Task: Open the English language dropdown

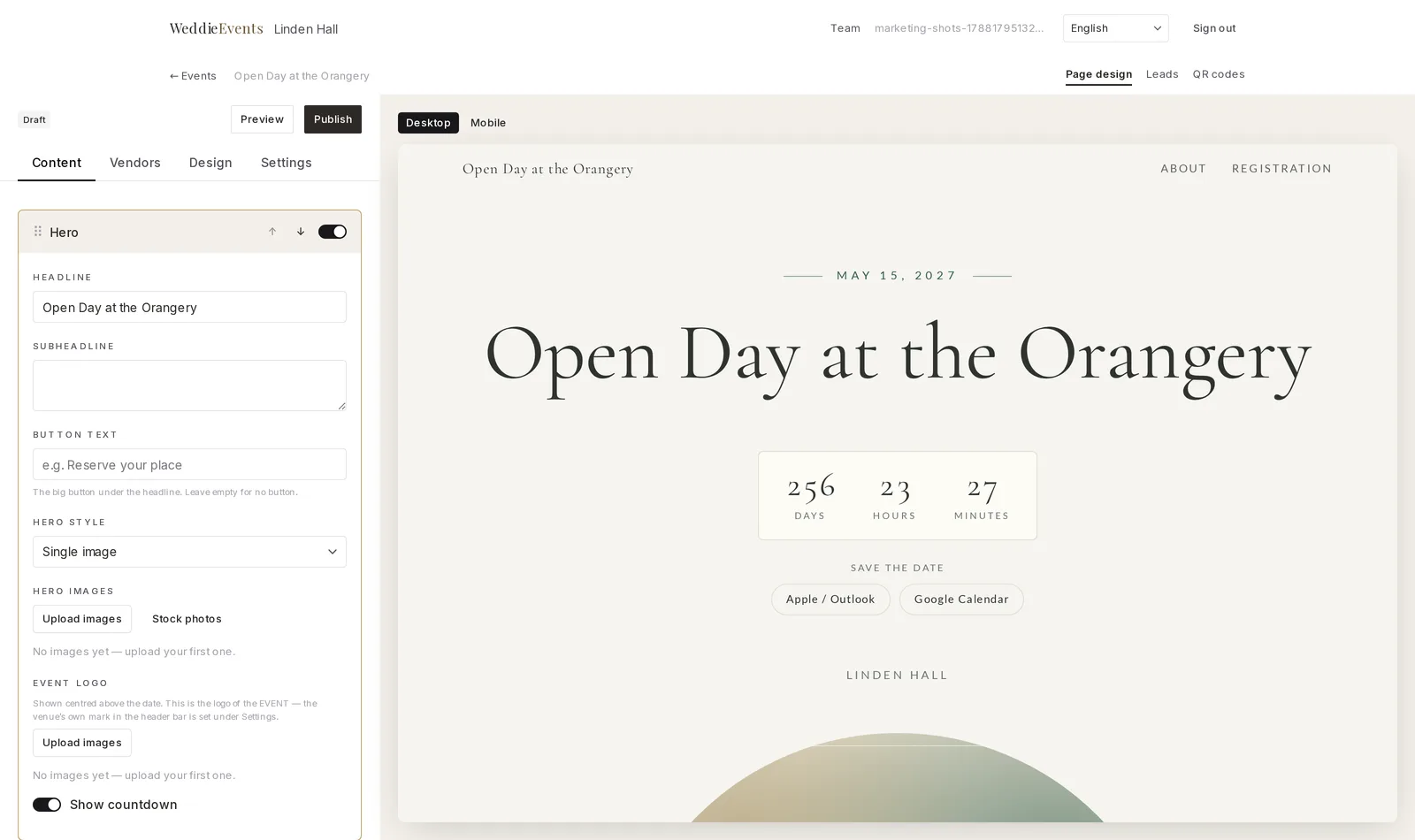Action: (x=1115, y=28)
